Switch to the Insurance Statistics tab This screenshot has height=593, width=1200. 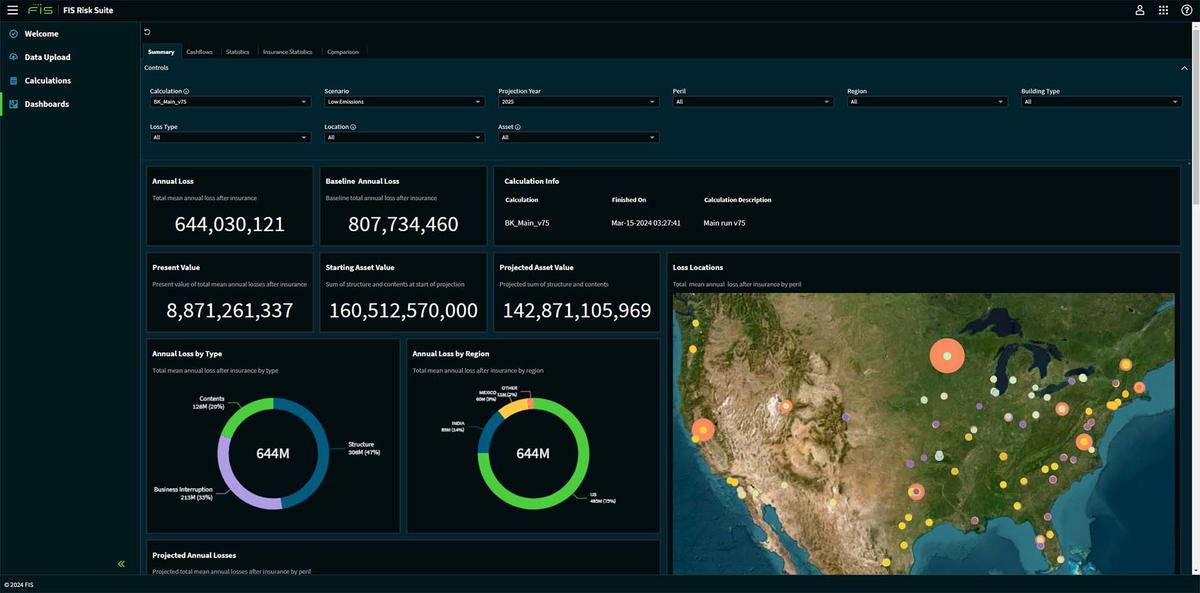(287, 52)
